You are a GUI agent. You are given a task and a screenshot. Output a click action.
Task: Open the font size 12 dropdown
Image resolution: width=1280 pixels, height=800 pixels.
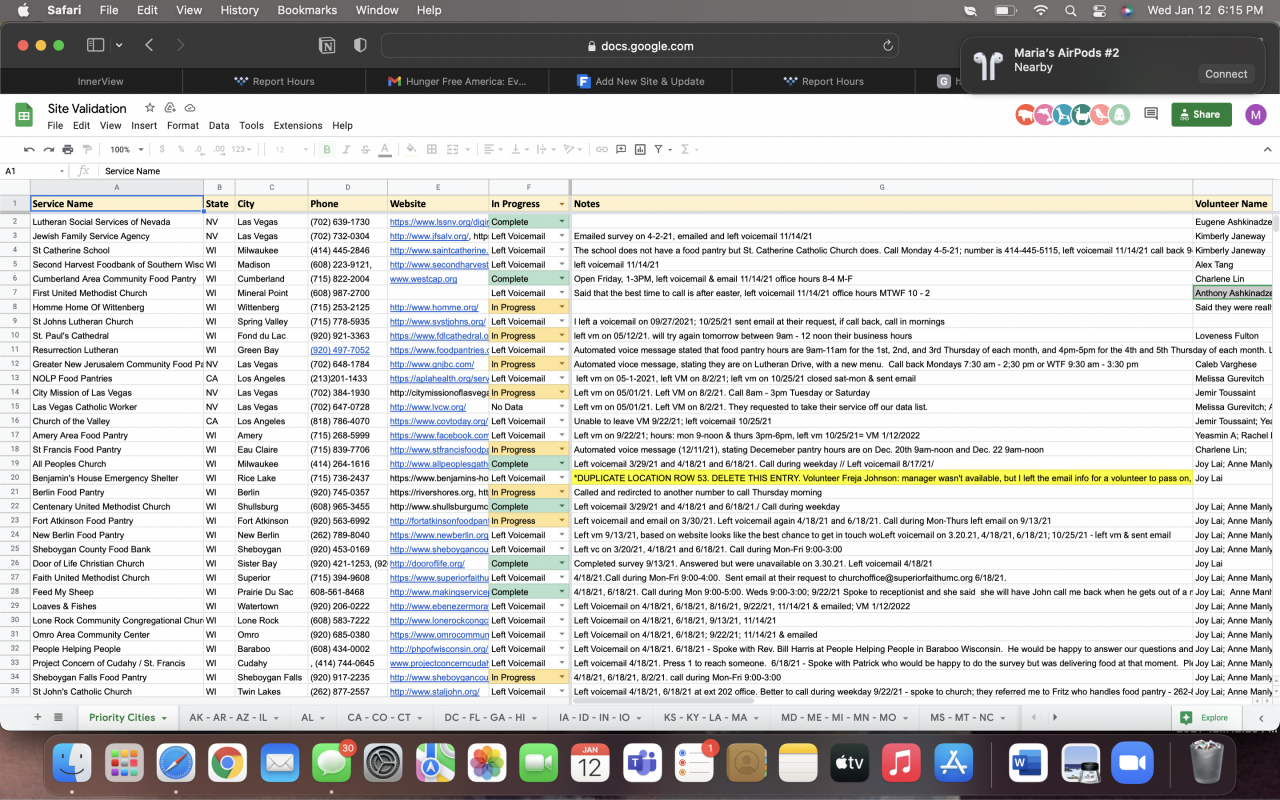point(290,149)
